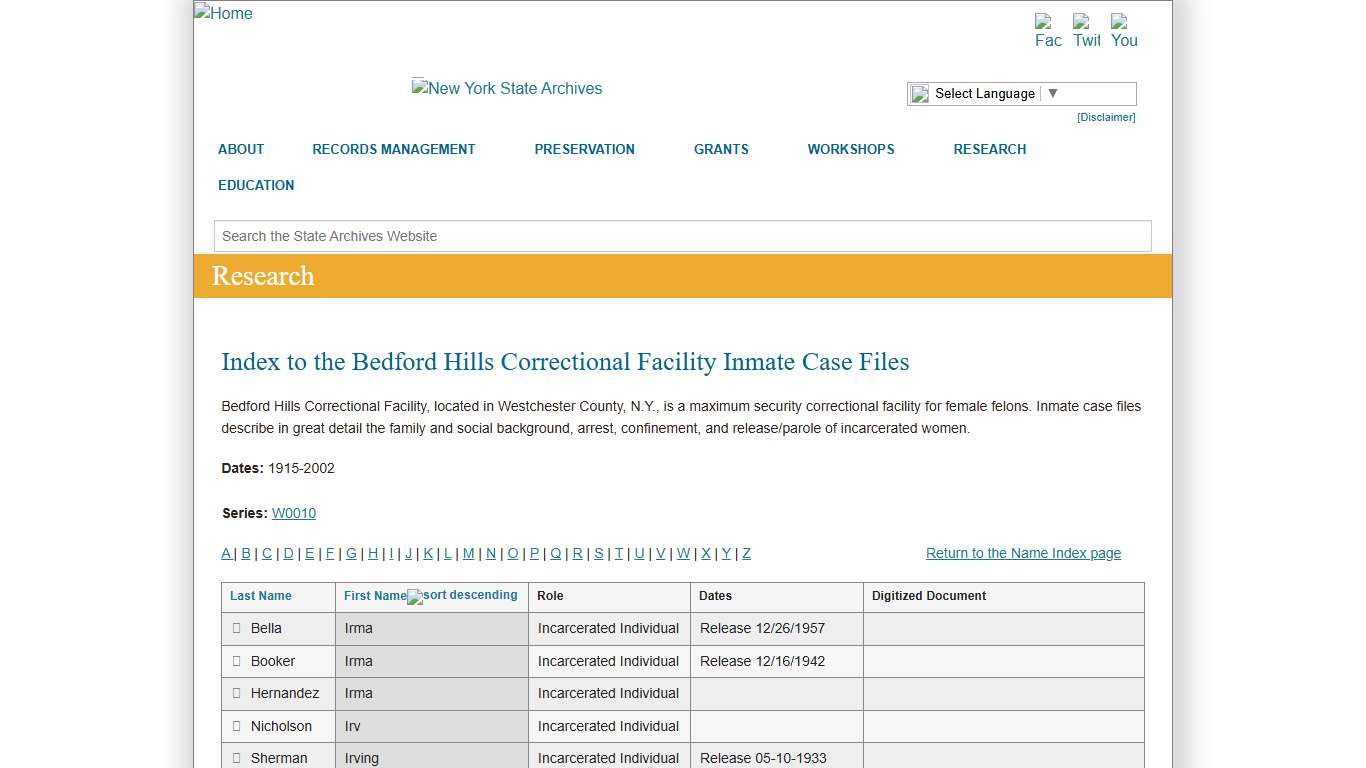The height and width of the screenshot is (768, 1366).
Task: Expand the row icon beside Hernandez
Action: coord(237,693)
